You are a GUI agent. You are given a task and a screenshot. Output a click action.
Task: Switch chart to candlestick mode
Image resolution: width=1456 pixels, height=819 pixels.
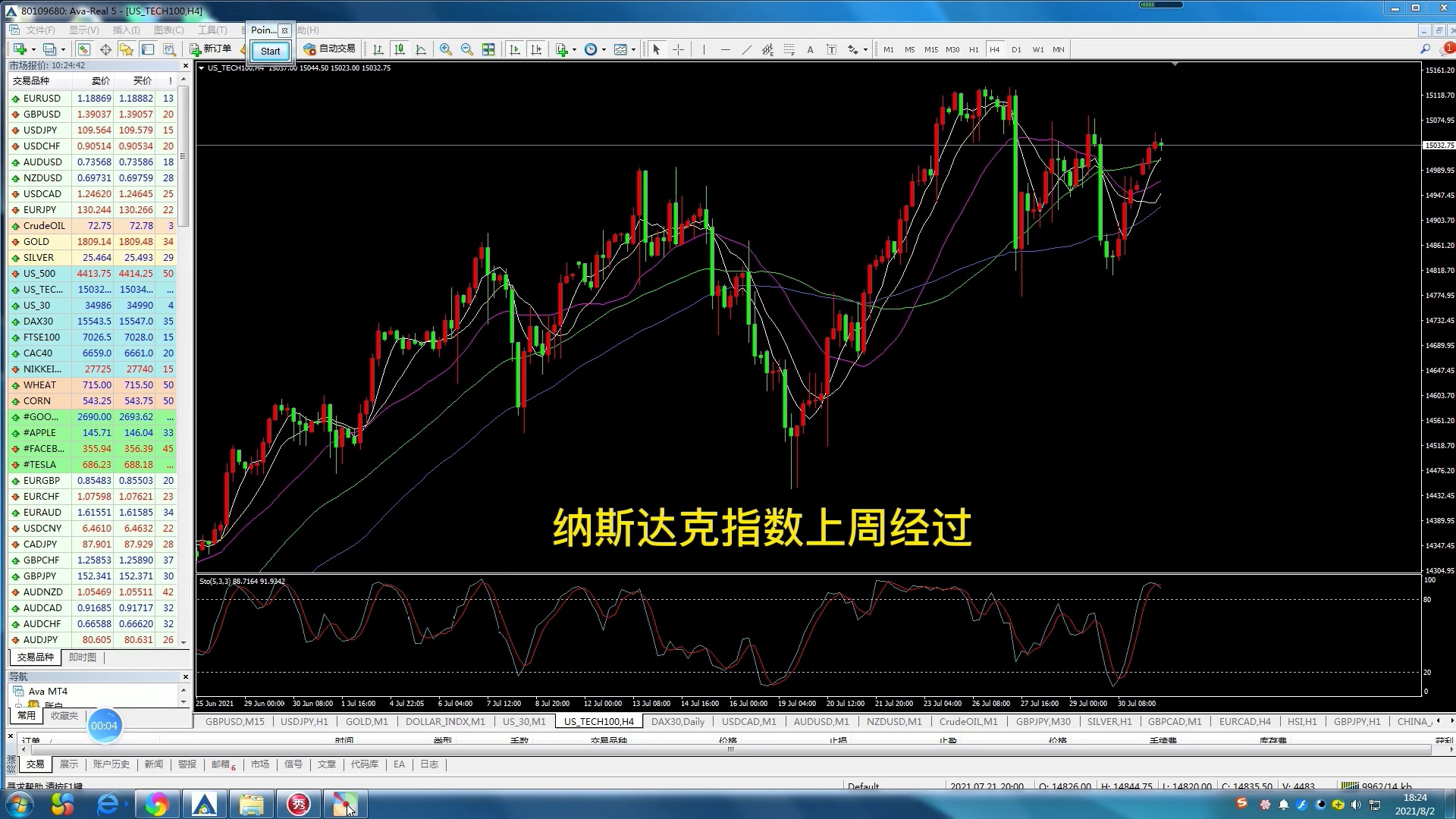[400, 49]
